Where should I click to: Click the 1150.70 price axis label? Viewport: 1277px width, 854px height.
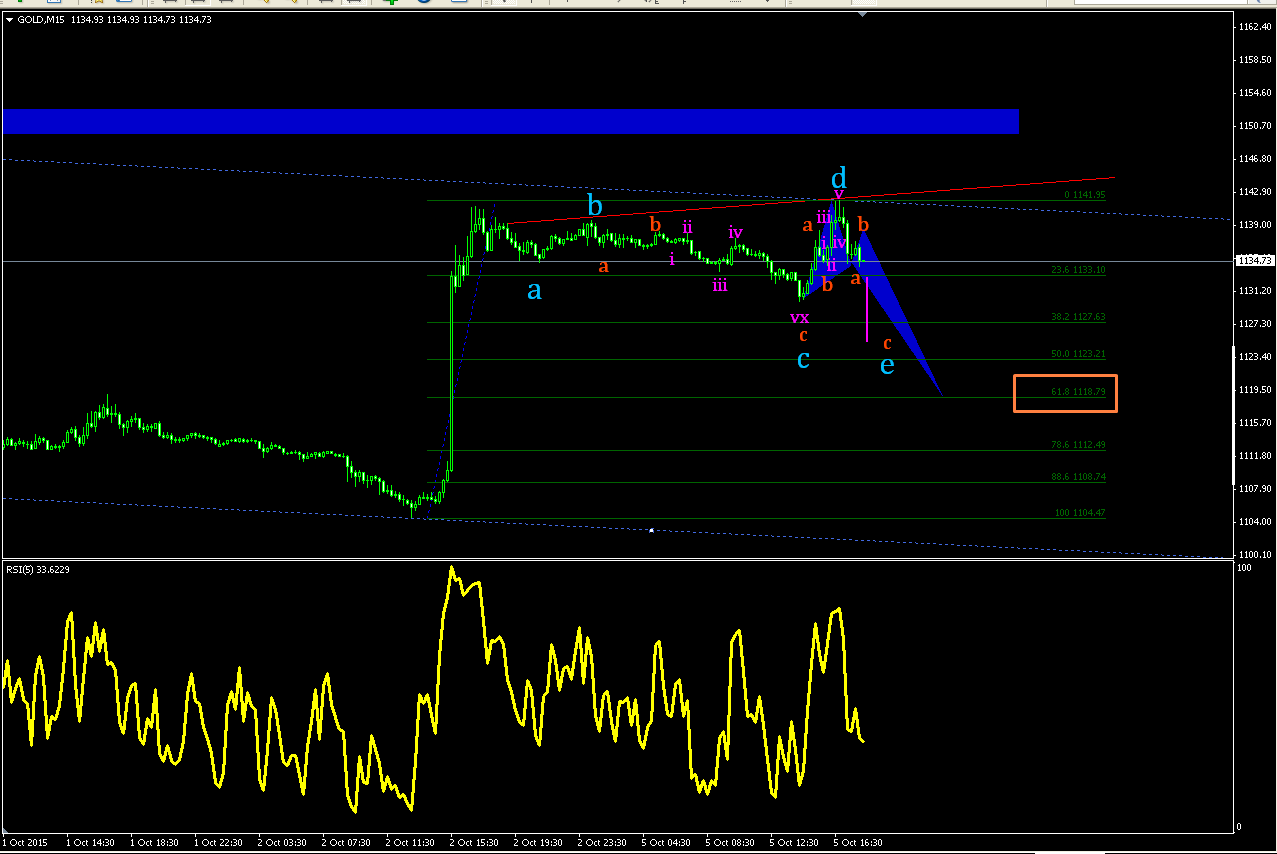[x=1255, y=126]
